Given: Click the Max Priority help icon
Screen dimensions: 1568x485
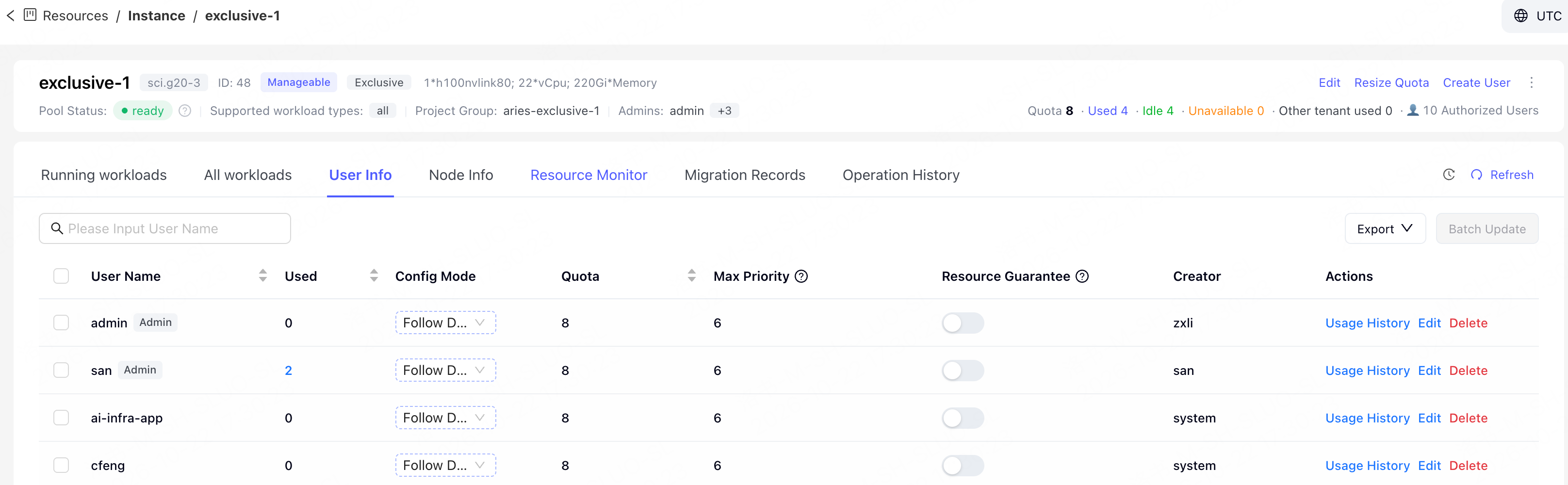Looking at the screenshot, I should point(801,276).
